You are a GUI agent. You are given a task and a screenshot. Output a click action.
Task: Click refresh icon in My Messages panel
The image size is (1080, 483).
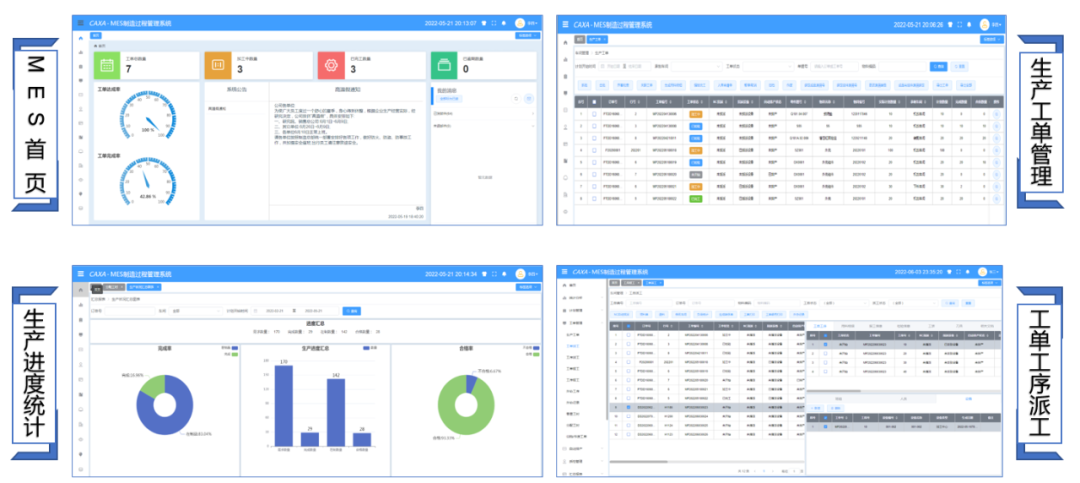tap(517, 98)
